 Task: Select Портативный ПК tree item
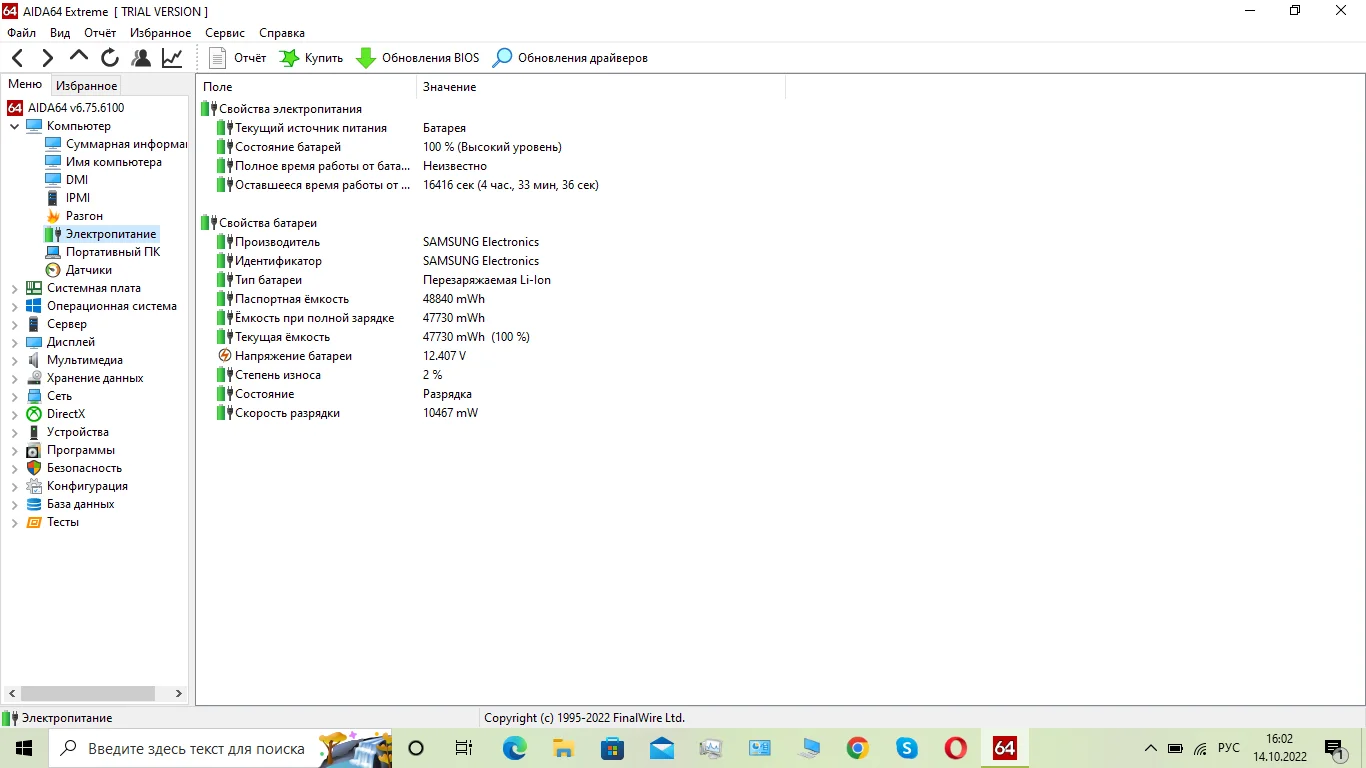point(102,252)
